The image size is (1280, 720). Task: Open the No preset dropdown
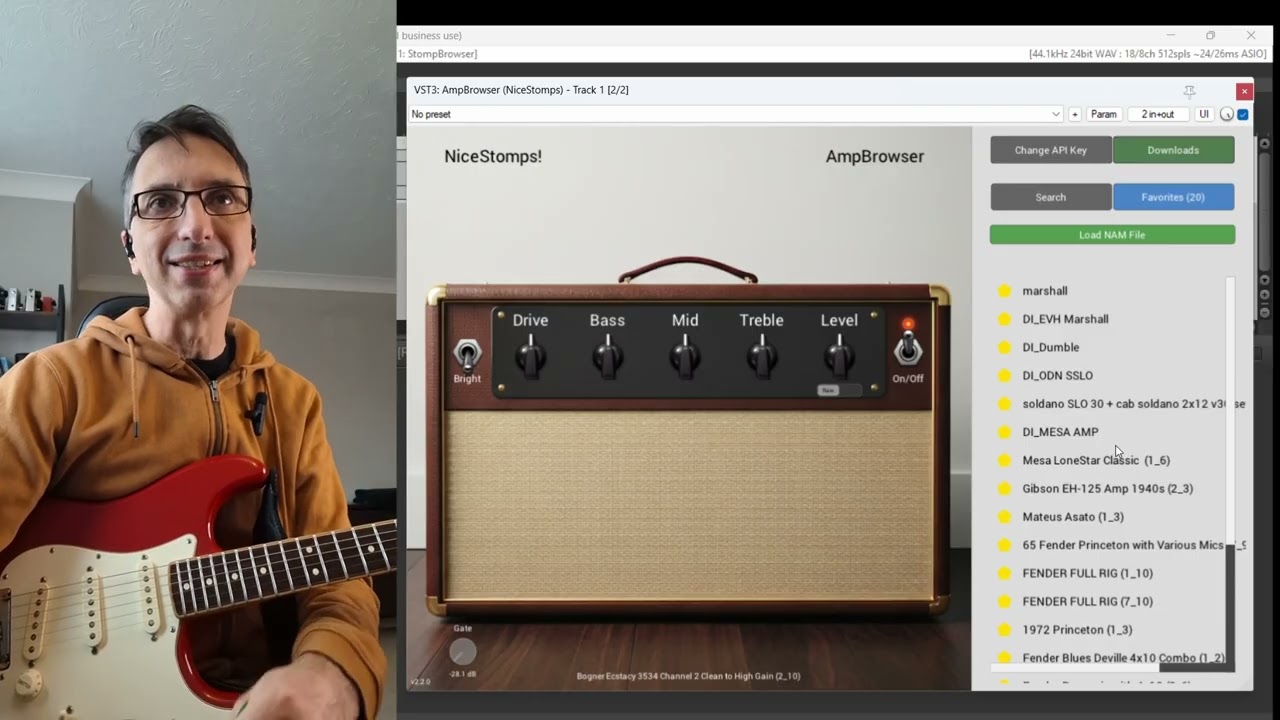coord(736,114)
